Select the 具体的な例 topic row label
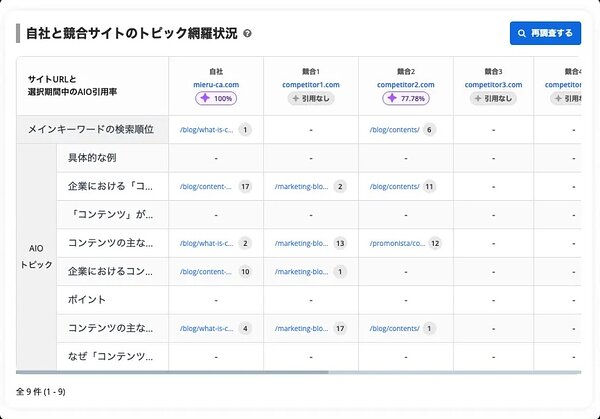This screenshot has width=600, height=419. click(x=95, y=158)
